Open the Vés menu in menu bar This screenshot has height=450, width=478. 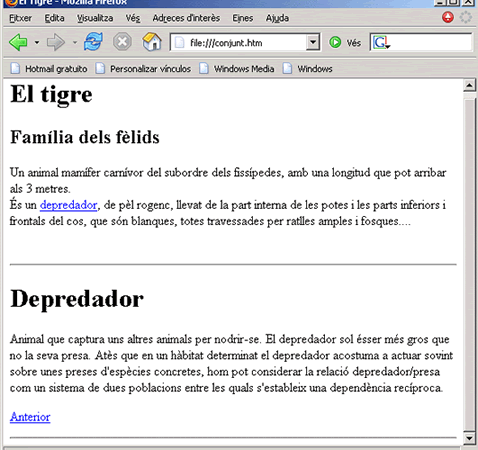133,18
